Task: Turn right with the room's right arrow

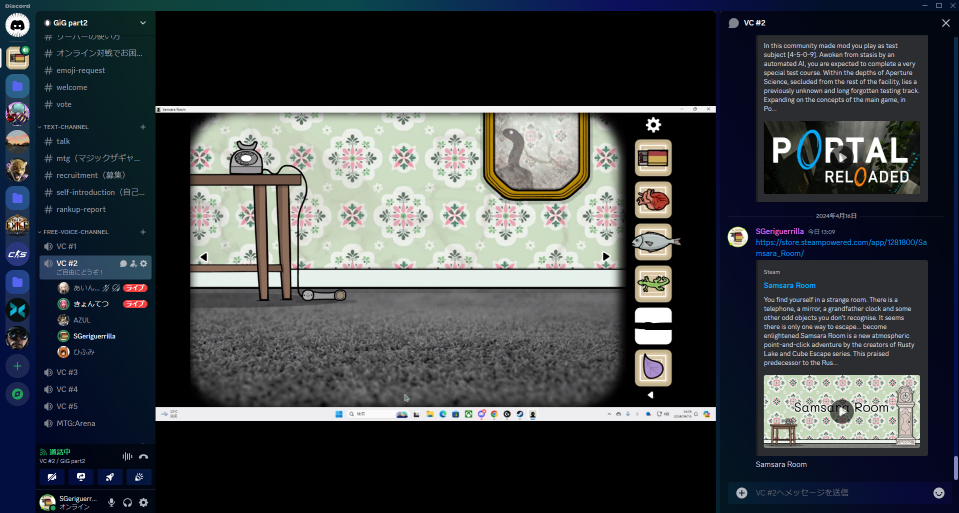Action: pyautogui.click(x=605, y=257)
